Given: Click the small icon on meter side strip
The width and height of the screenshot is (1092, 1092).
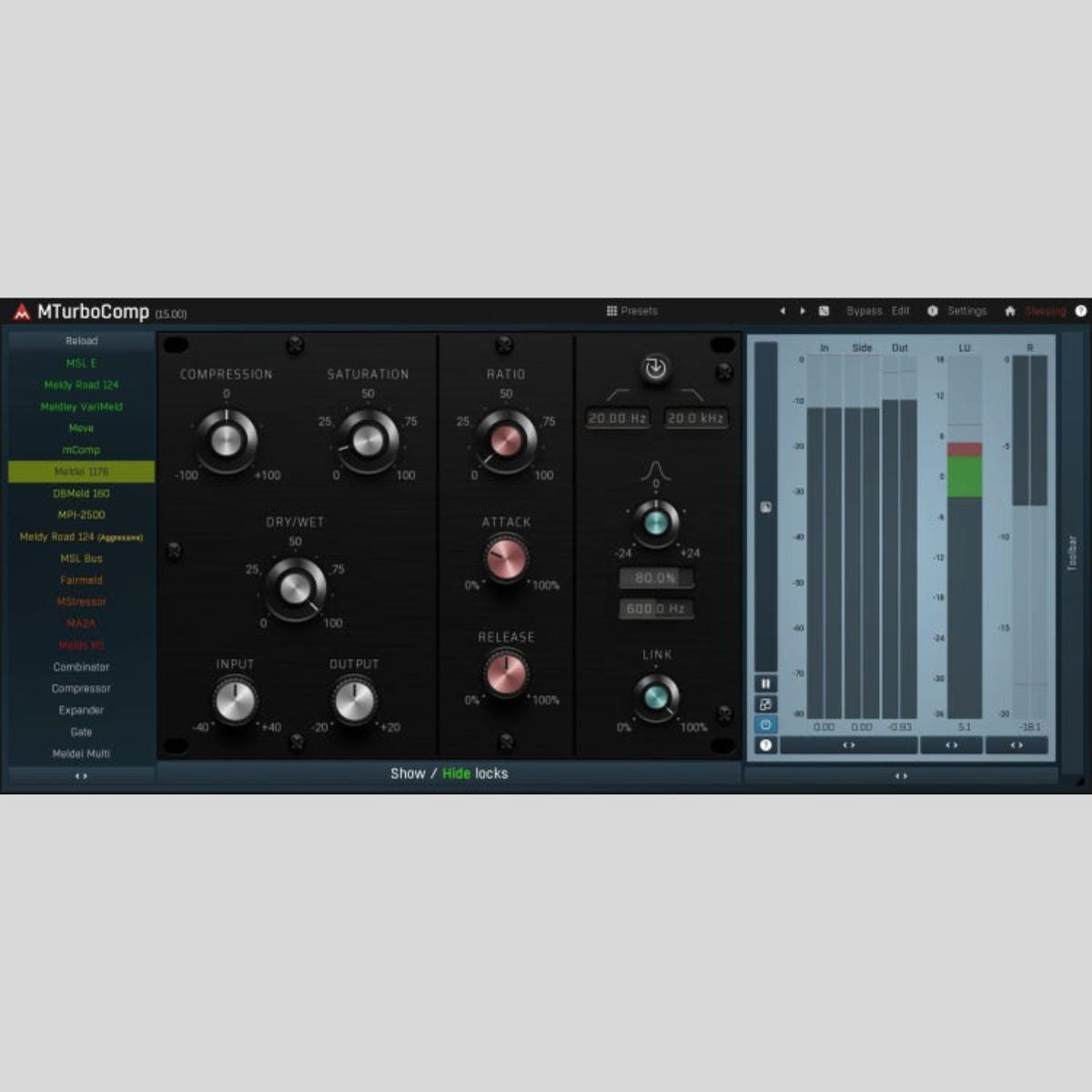Looking at the screenshot, I should pos(765,507).
